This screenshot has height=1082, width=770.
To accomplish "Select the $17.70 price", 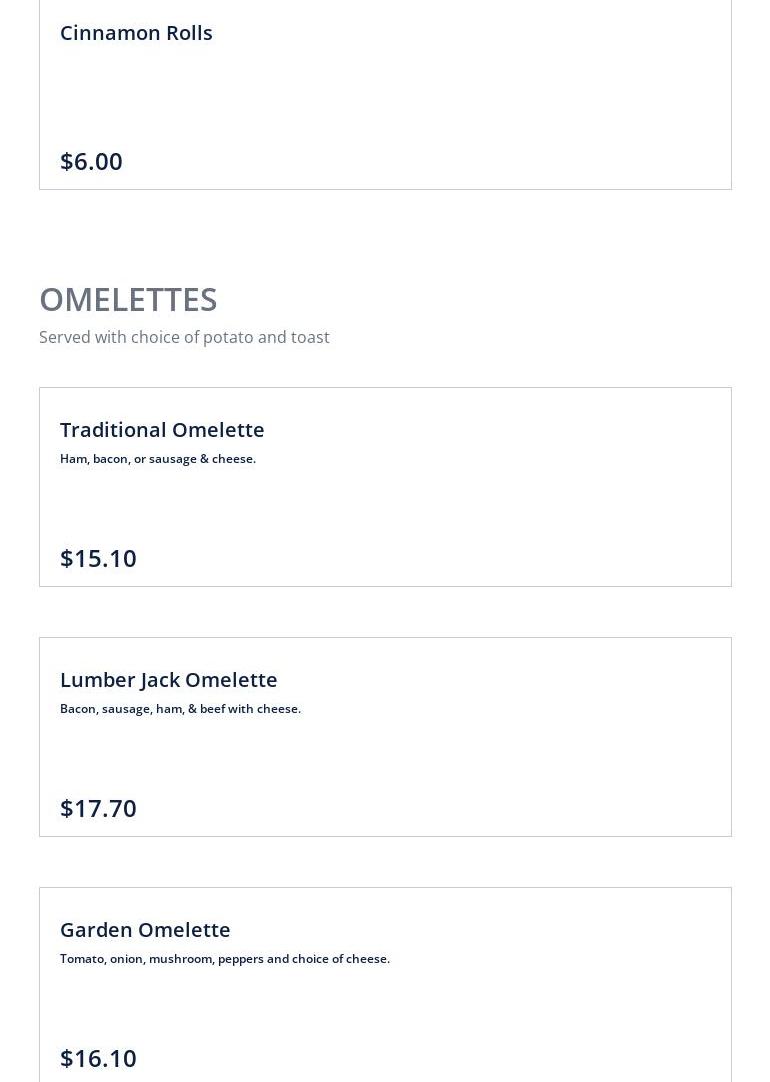I will click(98, 808).
